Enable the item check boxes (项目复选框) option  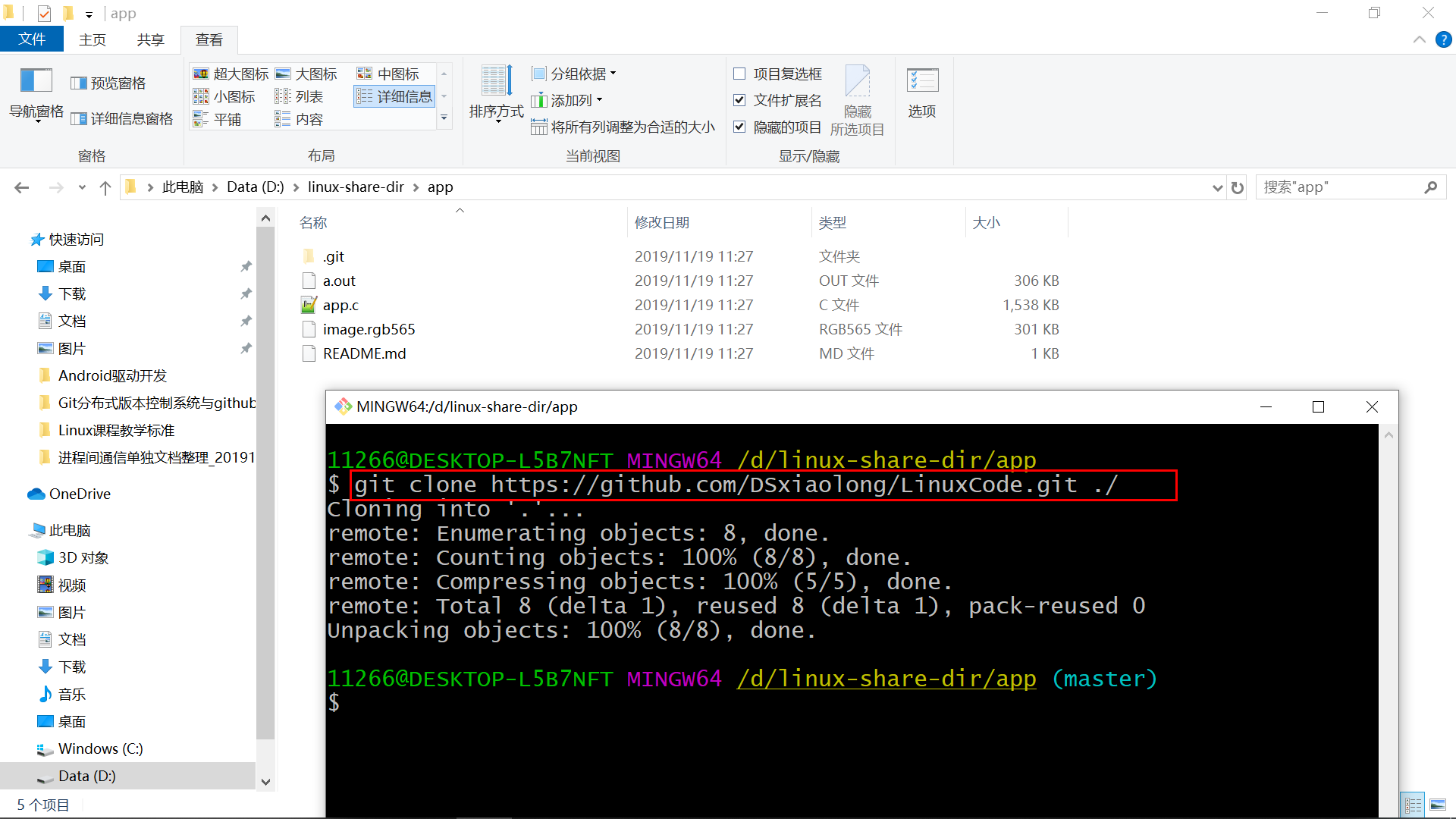(739, 74)
